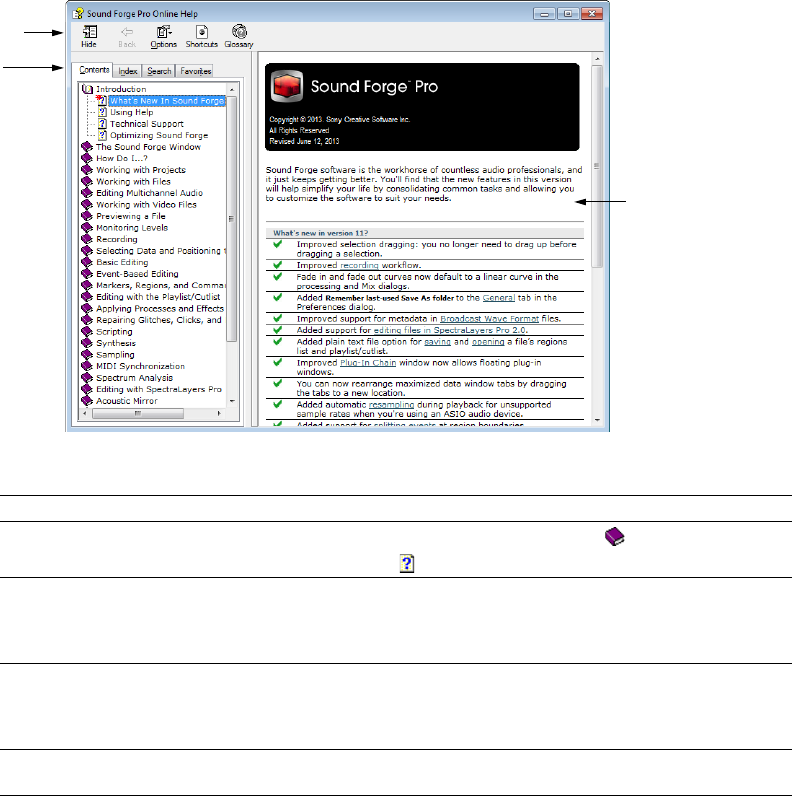Switch to the Search tab
The width and height of the screenshot is (792, 796).
tap(159, 71)
